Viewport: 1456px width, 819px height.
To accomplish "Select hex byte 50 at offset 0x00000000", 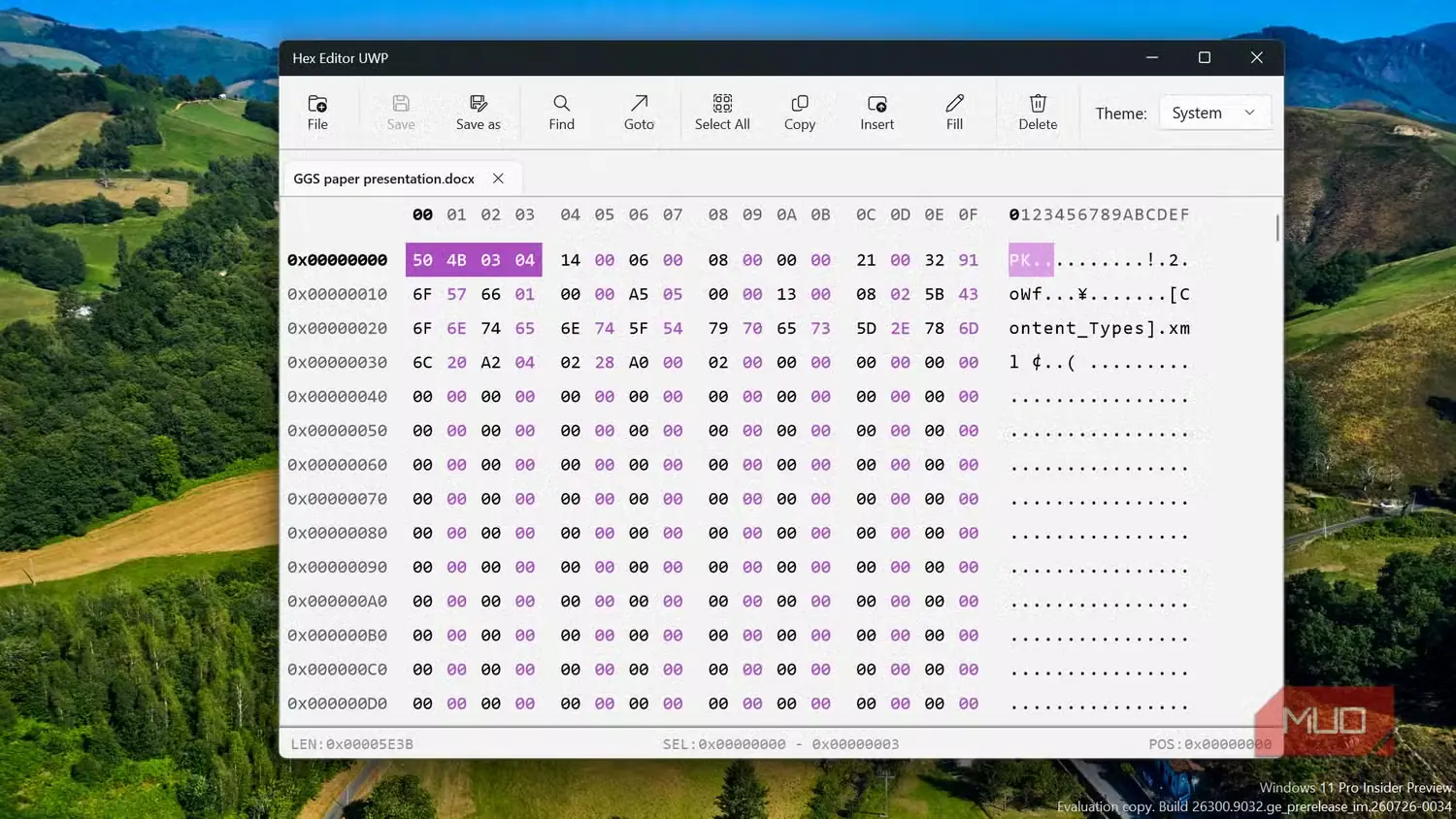I will tap(422, 260).
